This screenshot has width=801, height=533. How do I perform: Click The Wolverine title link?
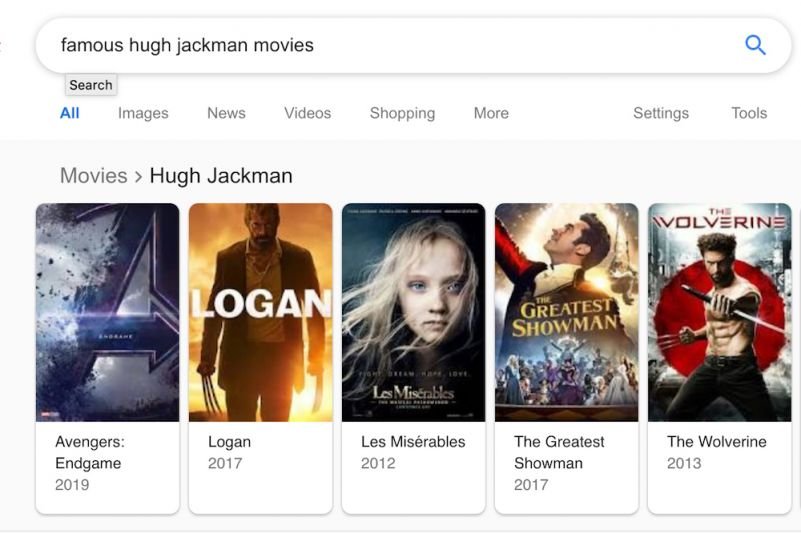[x=716, y=441]
